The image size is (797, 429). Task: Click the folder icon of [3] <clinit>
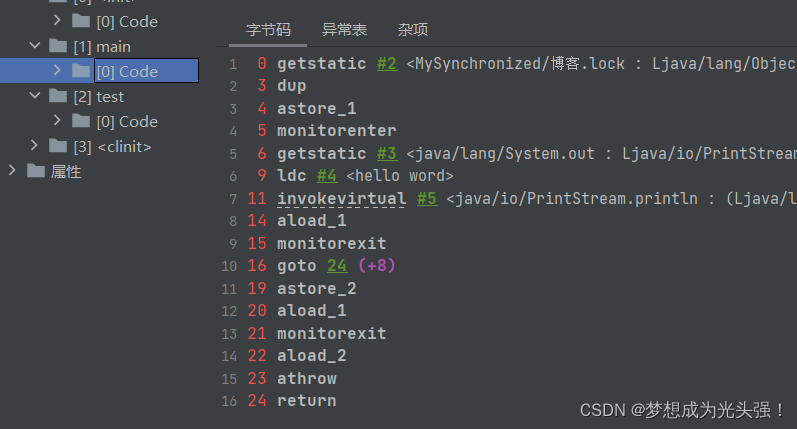(58, 146)
